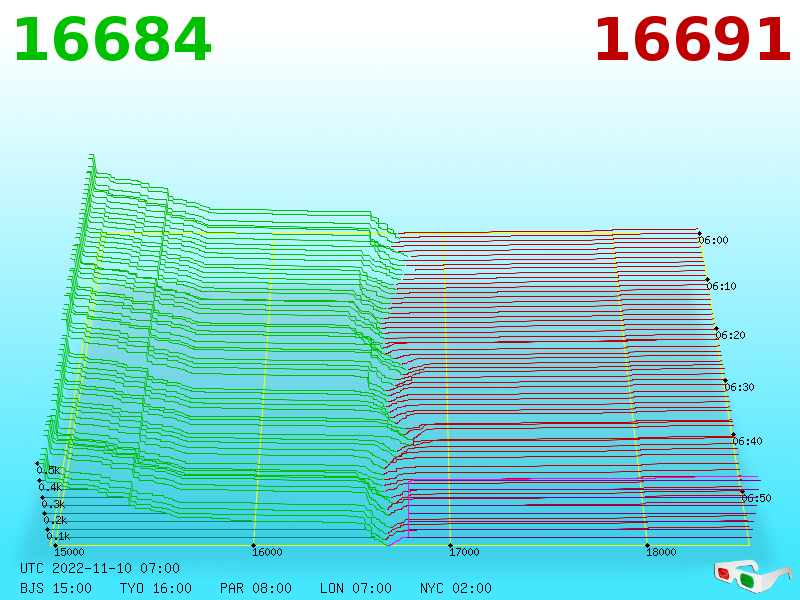Click the BJS 15:00 clock
The width and height of the screenshot is (800, 600).
coord(56,588)
